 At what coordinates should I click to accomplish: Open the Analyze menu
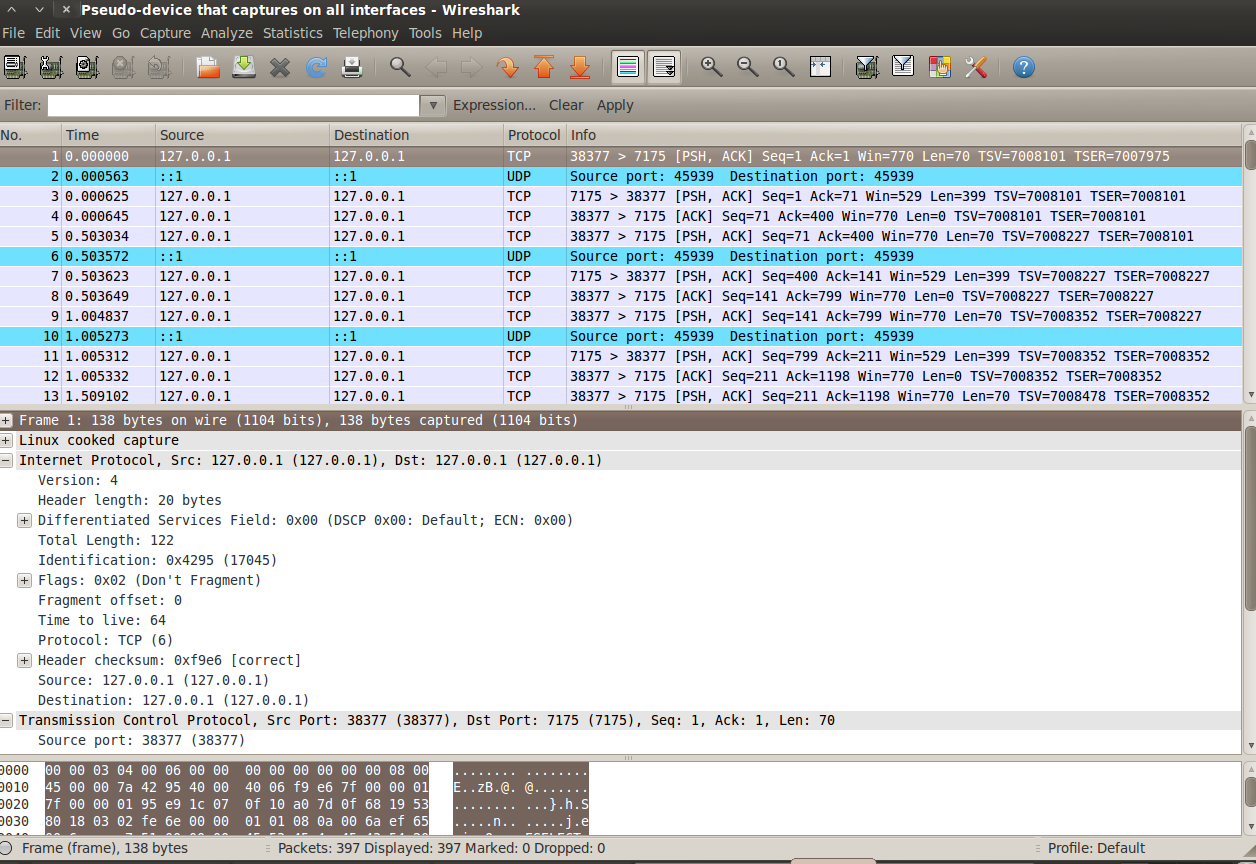(227, 33)
